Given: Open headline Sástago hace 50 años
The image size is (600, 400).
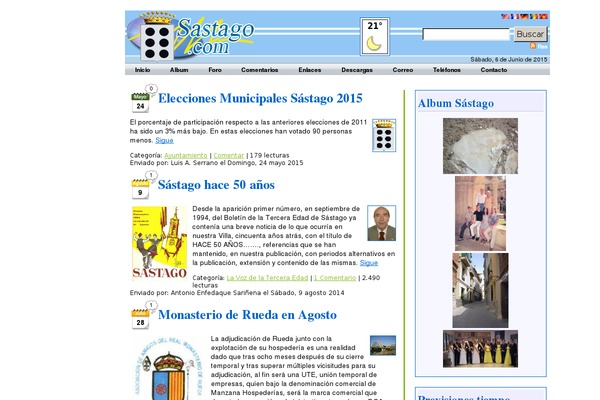Looking at the screenshot, I should pyautogui.click(x=216, y=185).
